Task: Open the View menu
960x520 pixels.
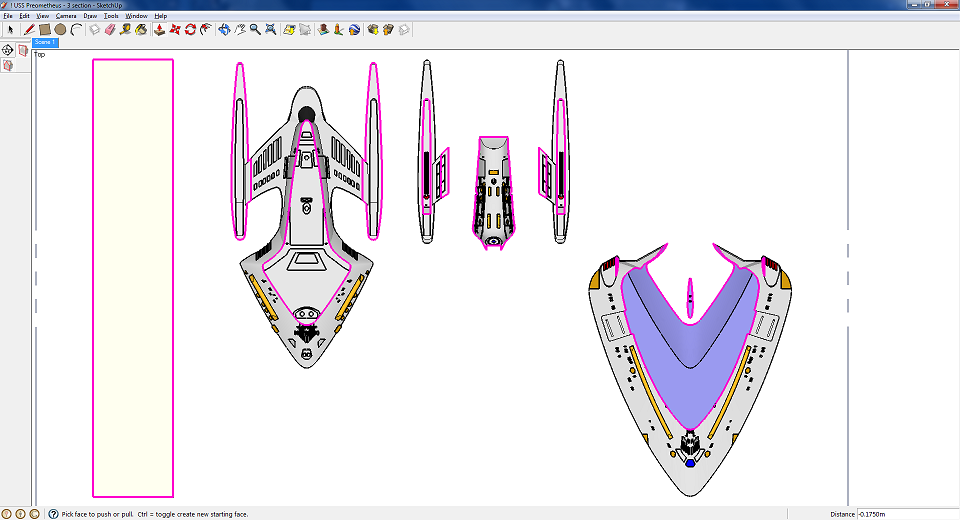Action: [x=42, y=16]
